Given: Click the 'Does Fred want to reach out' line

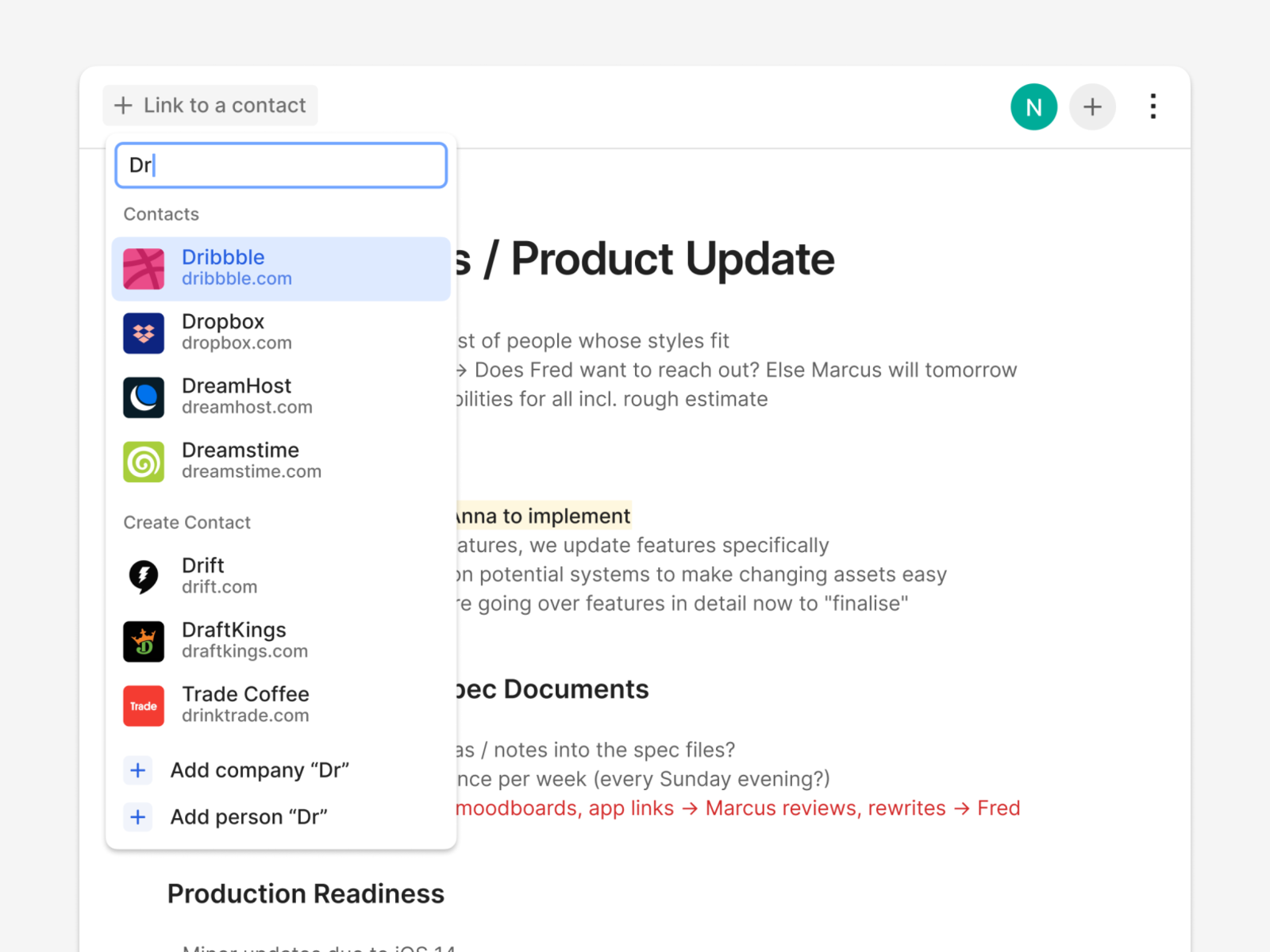Looking at the screenshot, I should pos(737,370).
